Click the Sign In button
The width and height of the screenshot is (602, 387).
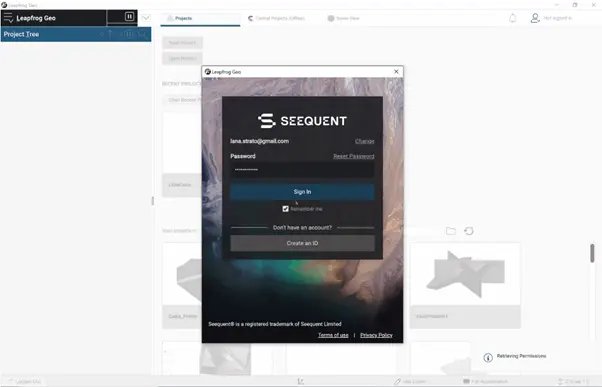(x=303, y=192)
